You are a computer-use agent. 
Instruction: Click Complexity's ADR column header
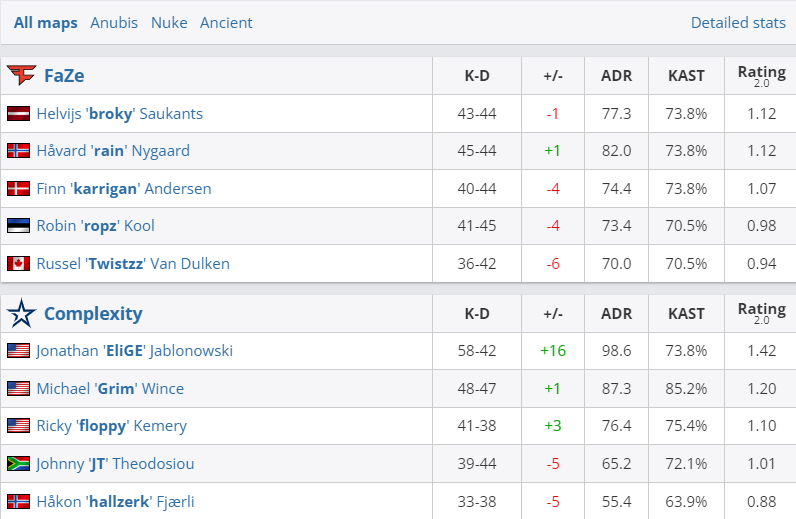[x=616, y=314]
